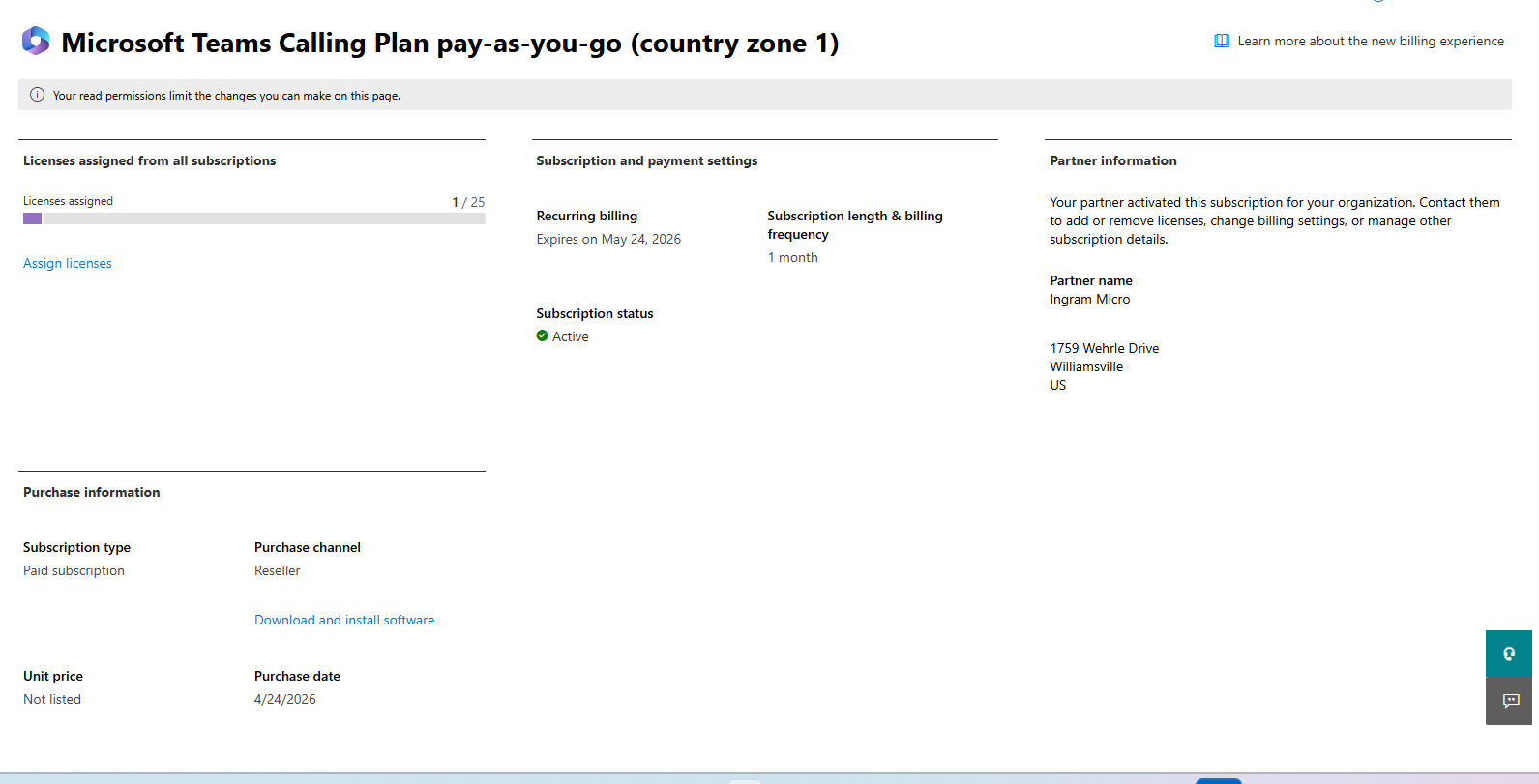Click the 'Purchase channel' label
Viewport: 1539px width, 784px height.
[308, 547]
